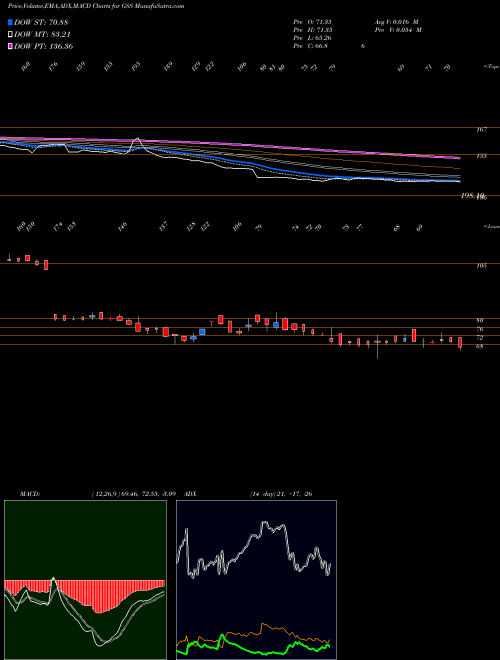This screenshot has height=660, width=500.
Task: Click the magenta long-term EMA line end
Action: tap(459, 158)
